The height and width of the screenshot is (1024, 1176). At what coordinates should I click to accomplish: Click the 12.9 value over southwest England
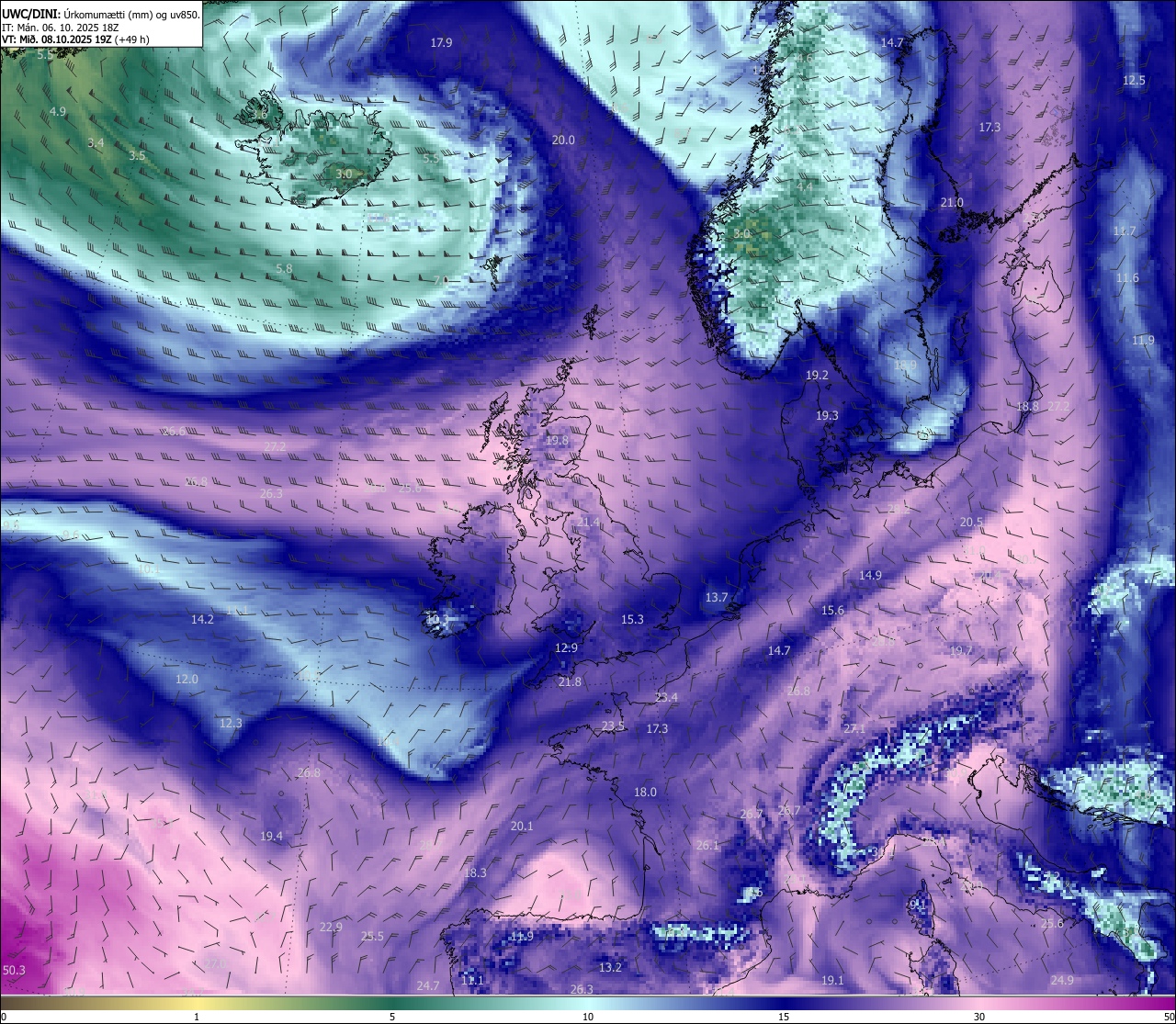coord(566,647)
